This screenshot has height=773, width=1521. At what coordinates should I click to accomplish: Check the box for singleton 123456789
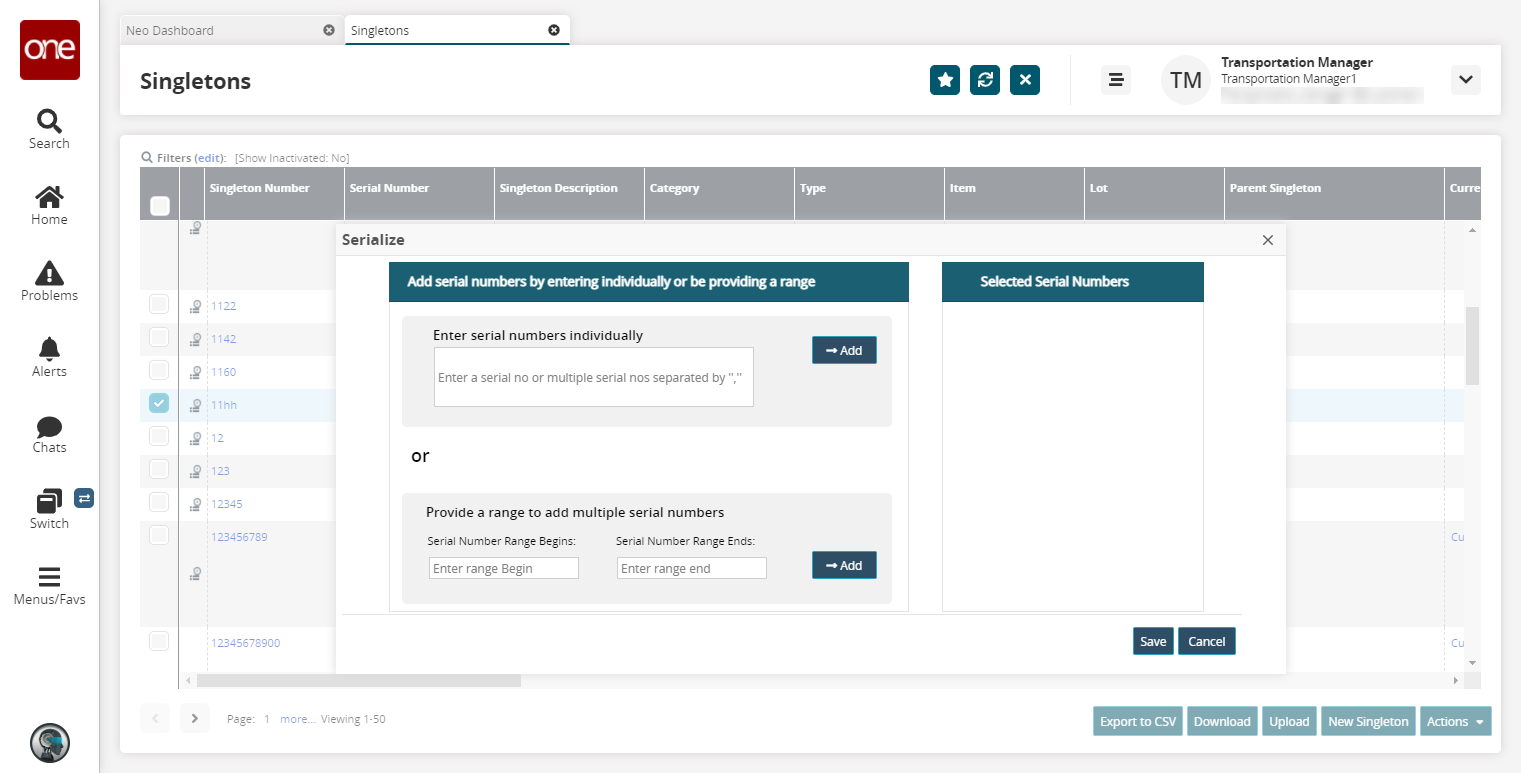click(x=159, y=535)
